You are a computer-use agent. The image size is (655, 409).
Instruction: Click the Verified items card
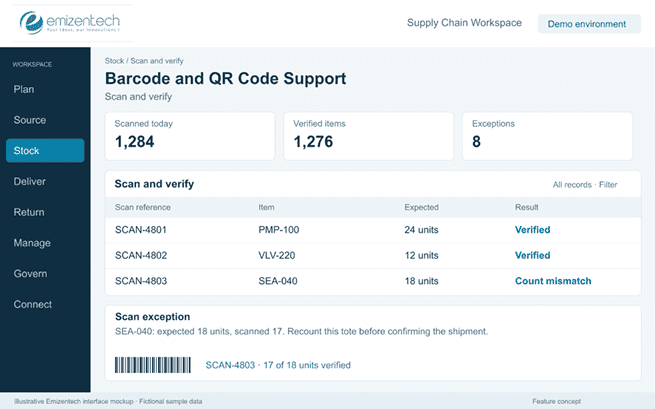(368, 136)
